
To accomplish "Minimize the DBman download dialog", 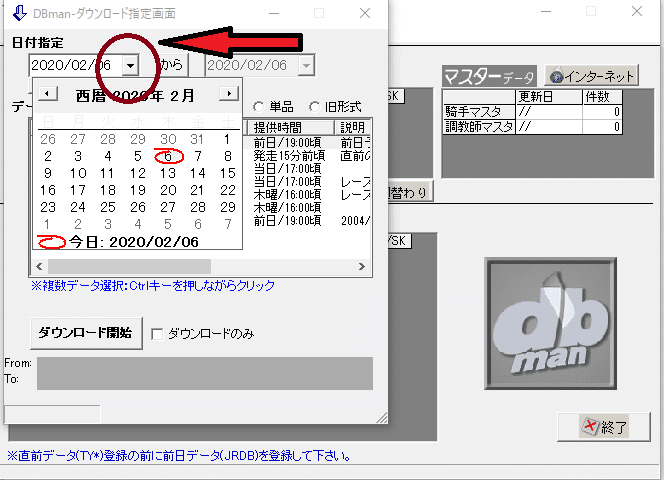I will tap(274, 13).
